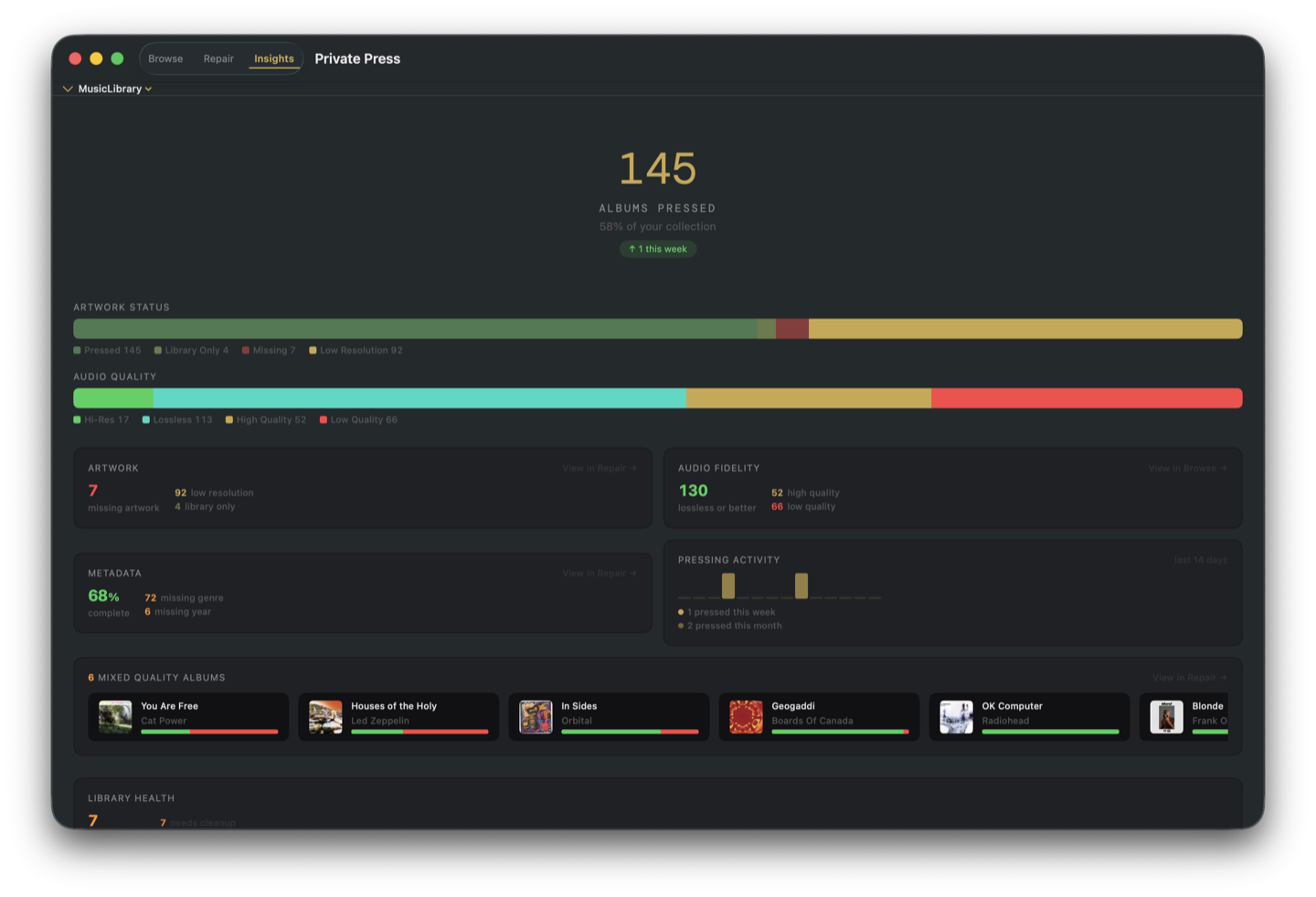
Task: Click the Lossless 113 legend dot
Action: (145, 419)
